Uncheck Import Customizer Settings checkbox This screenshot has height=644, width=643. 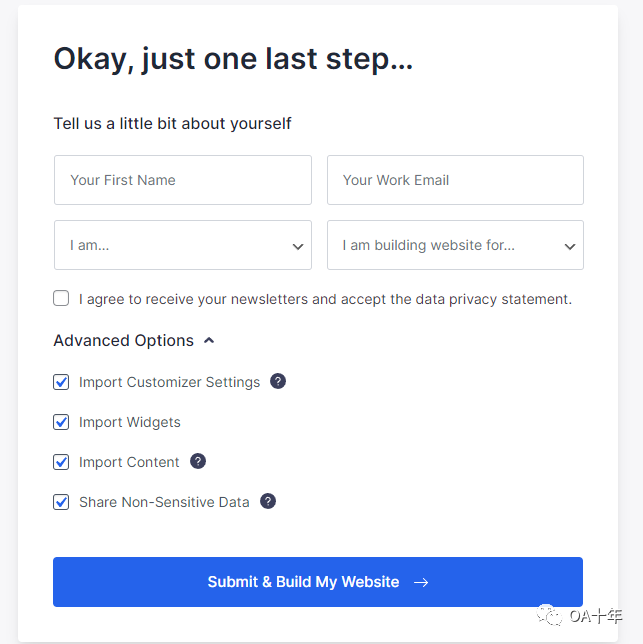pos(62,382)
